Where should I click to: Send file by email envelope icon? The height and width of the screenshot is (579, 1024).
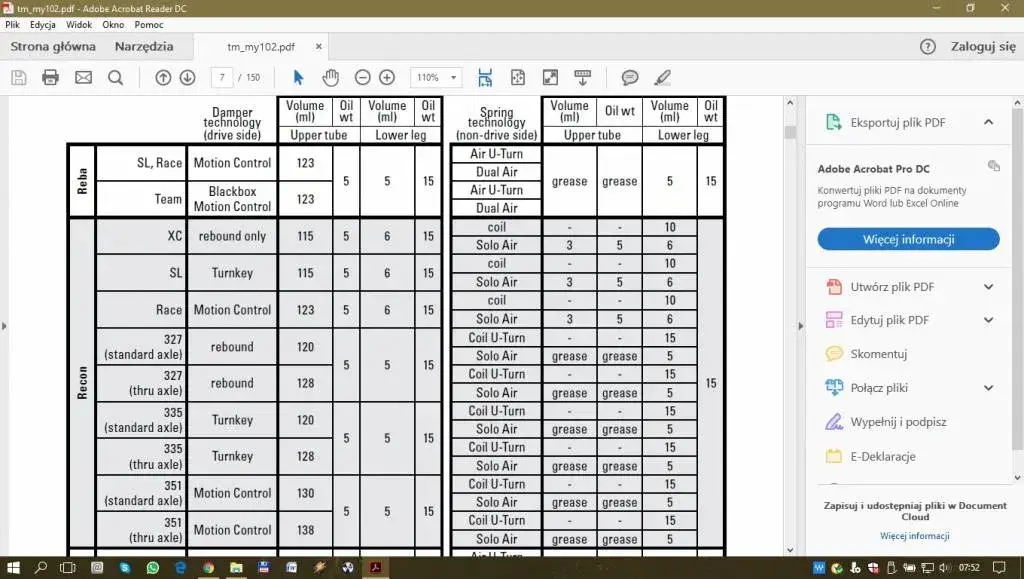click(84, 78)
